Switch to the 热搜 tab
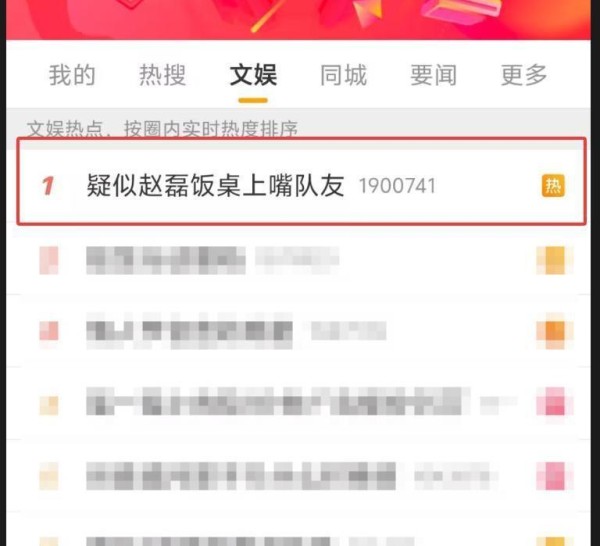600x546 pixels. (x=162, y=75)
